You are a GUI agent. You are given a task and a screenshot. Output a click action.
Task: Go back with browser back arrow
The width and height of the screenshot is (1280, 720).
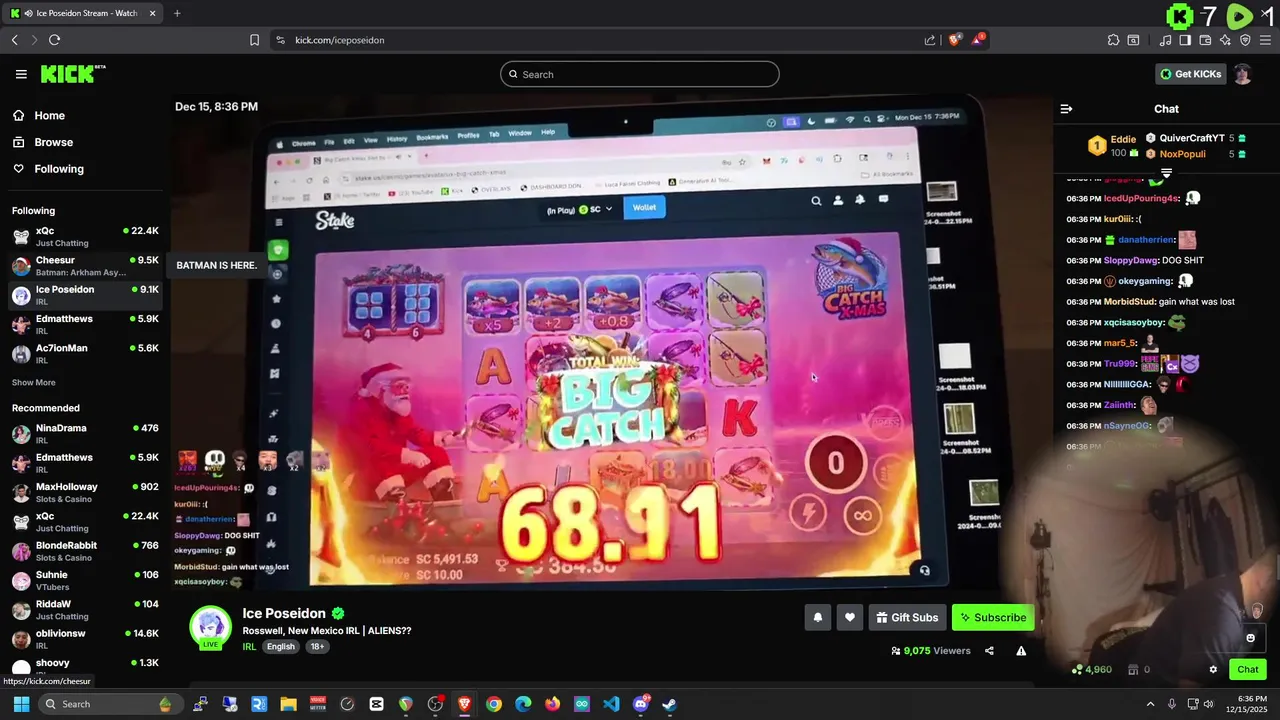point(14,40)
